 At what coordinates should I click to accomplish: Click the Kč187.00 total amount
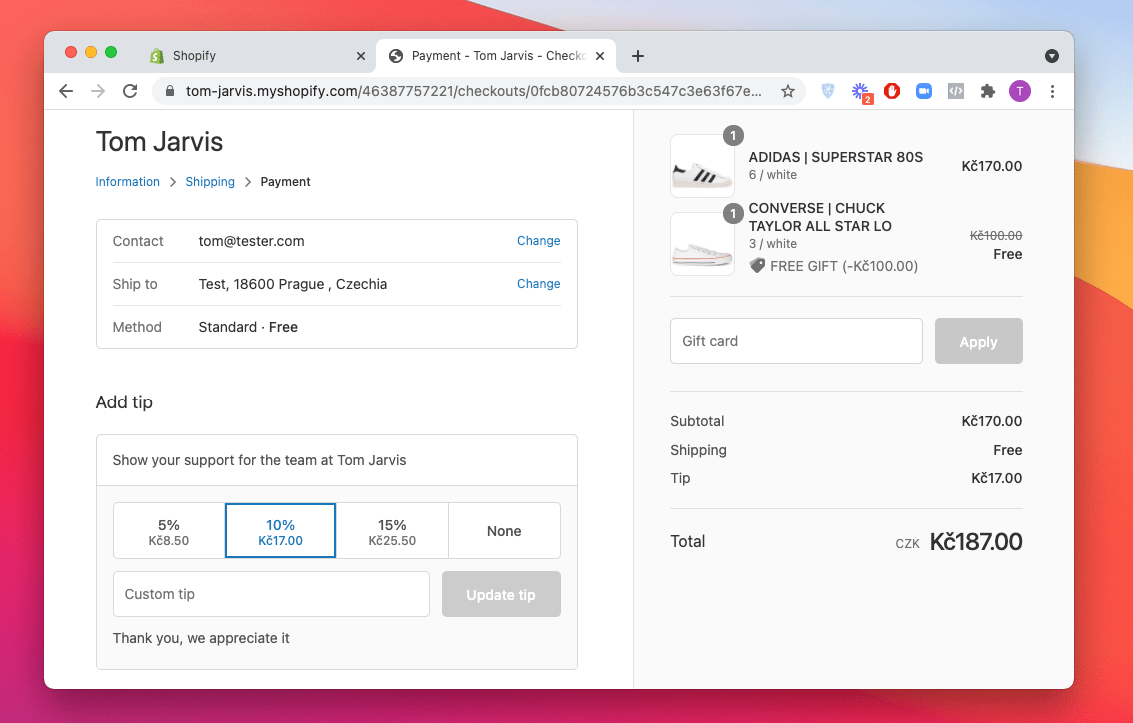tap(975, 542)
